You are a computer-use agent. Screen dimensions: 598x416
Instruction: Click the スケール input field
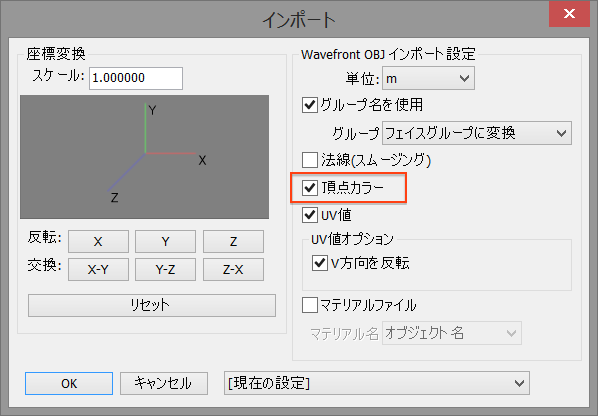coord(136,78)
